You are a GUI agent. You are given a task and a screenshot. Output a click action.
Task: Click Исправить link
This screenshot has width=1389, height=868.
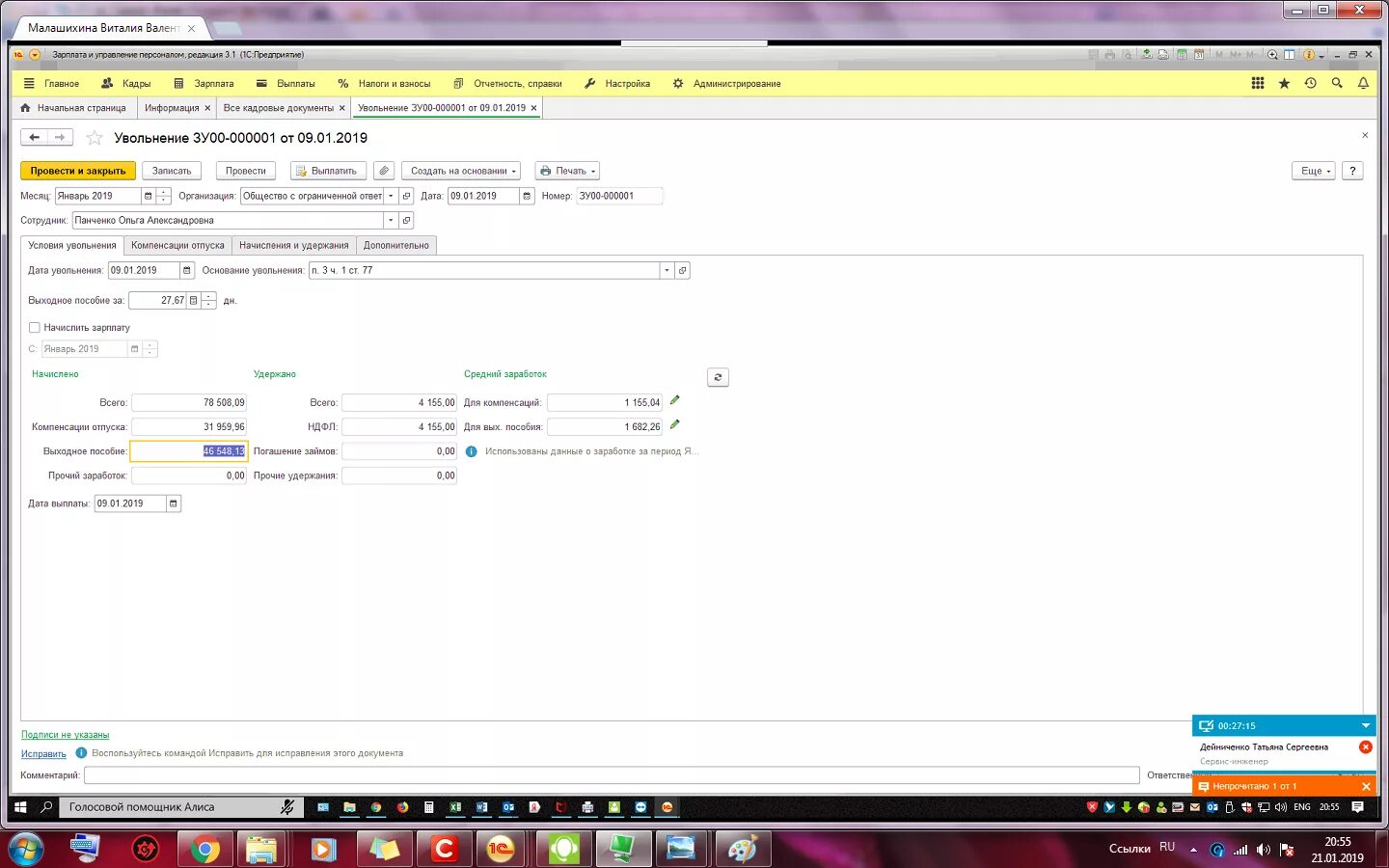tap(43, 754)
